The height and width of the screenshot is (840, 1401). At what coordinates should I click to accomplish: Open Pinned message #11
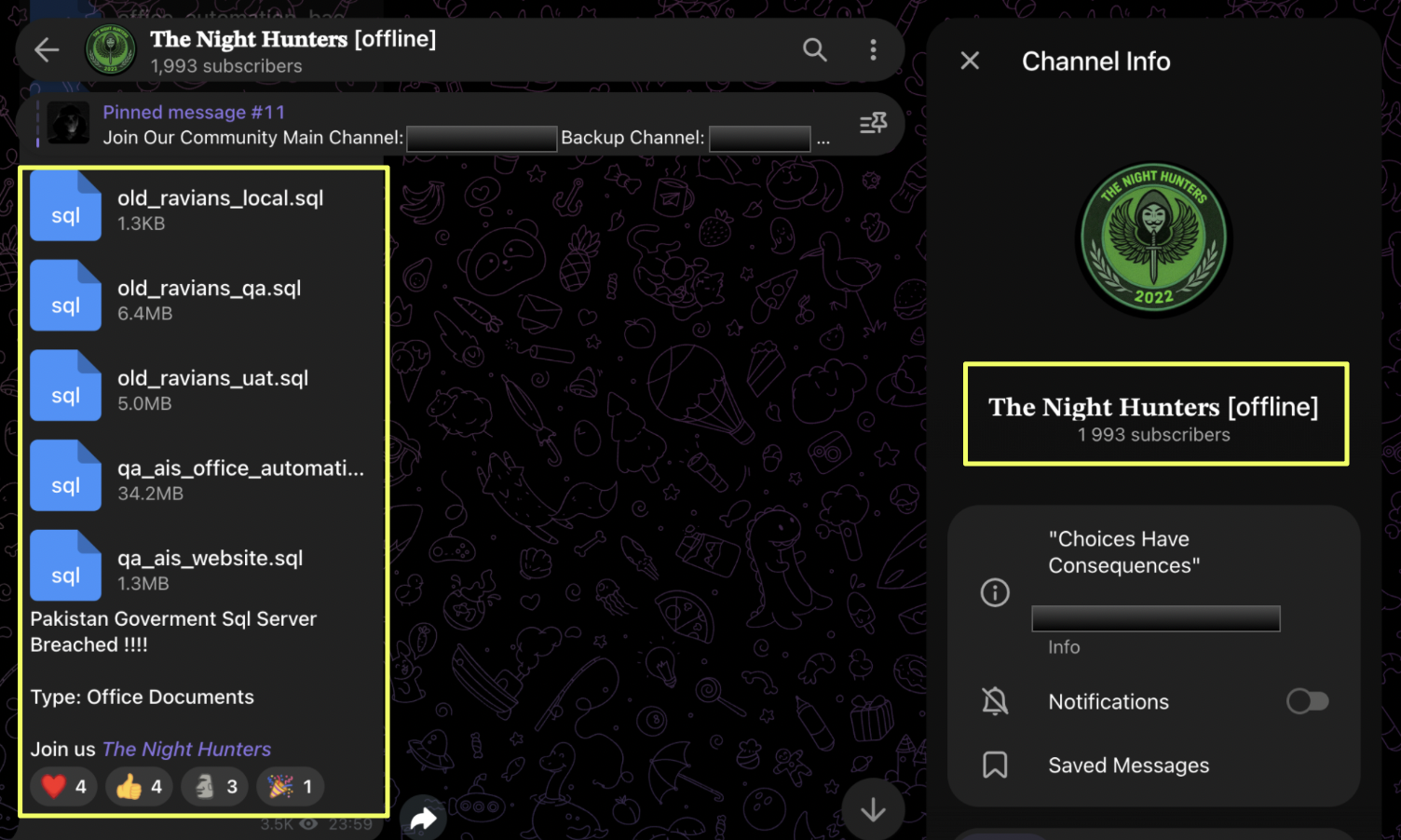(194, 113)
